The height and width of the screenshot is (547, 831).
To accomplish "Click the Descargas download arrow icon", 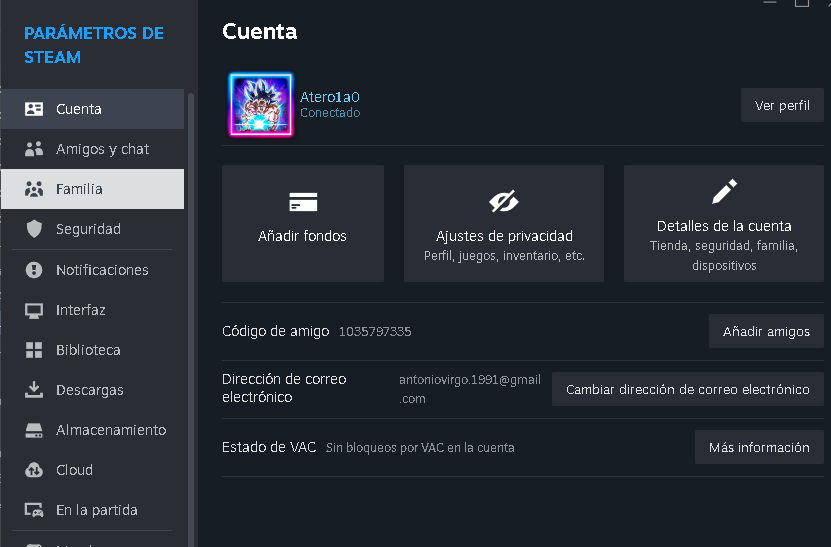I will pyautogui.click(x=34, y=390).
